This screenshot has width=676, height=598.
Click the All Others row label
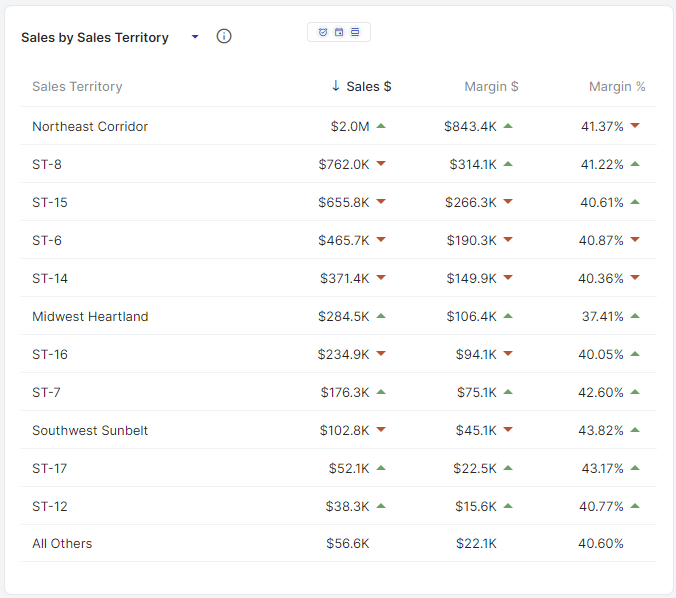(62, 544)
